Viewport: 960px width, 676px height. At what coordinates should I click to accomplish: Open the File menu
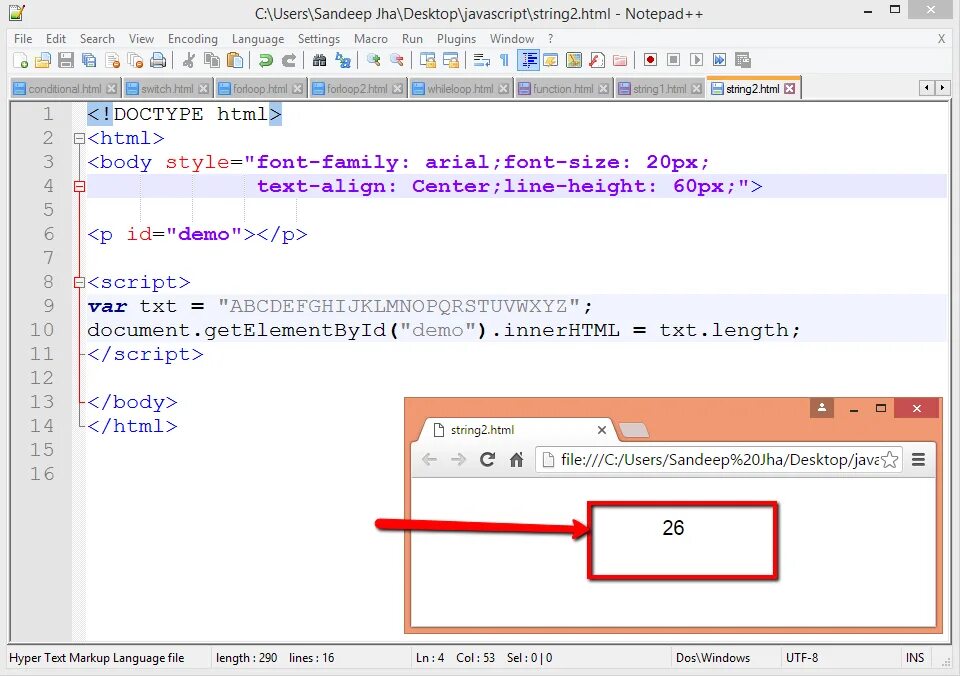pyautogui.click(x=23, y=39)
